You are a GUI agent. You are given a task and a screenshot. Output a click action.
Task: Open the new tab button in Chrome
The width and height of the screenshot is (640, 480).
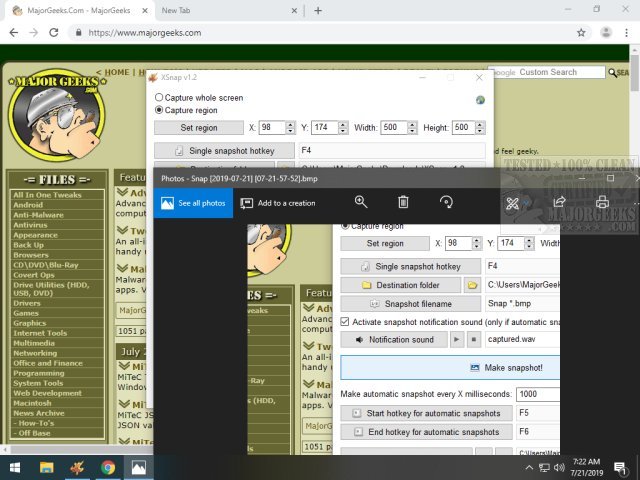pyautogui.click(x=318, y=11)
